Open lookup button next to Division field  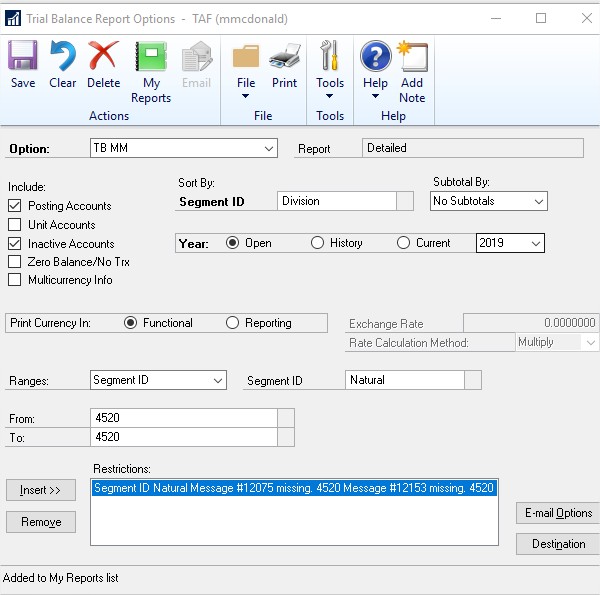pyautogui.click(x=405, y=201)
